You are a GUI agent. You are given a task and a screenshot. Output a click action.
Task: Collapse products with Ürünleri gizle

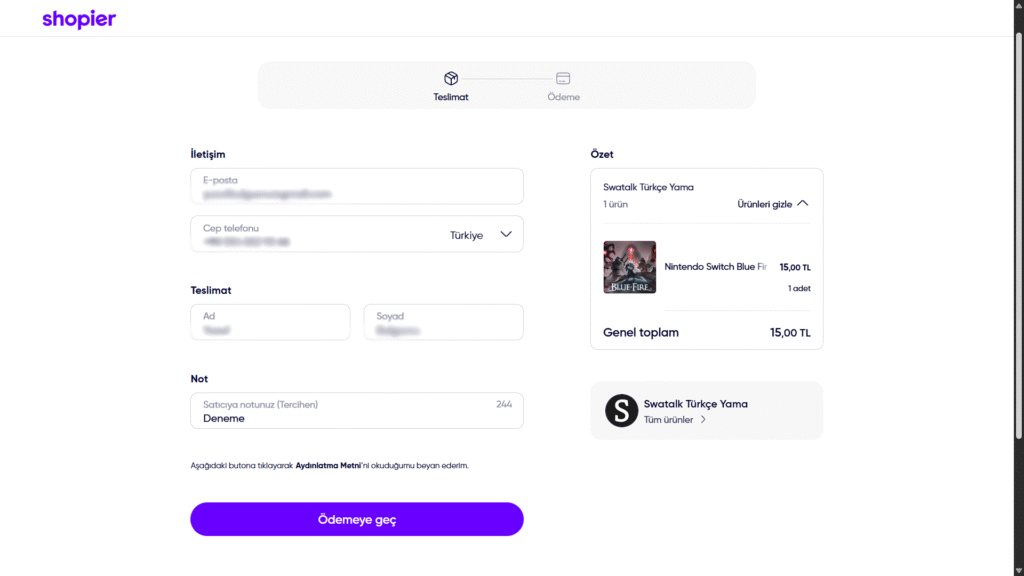coord(772,204)
